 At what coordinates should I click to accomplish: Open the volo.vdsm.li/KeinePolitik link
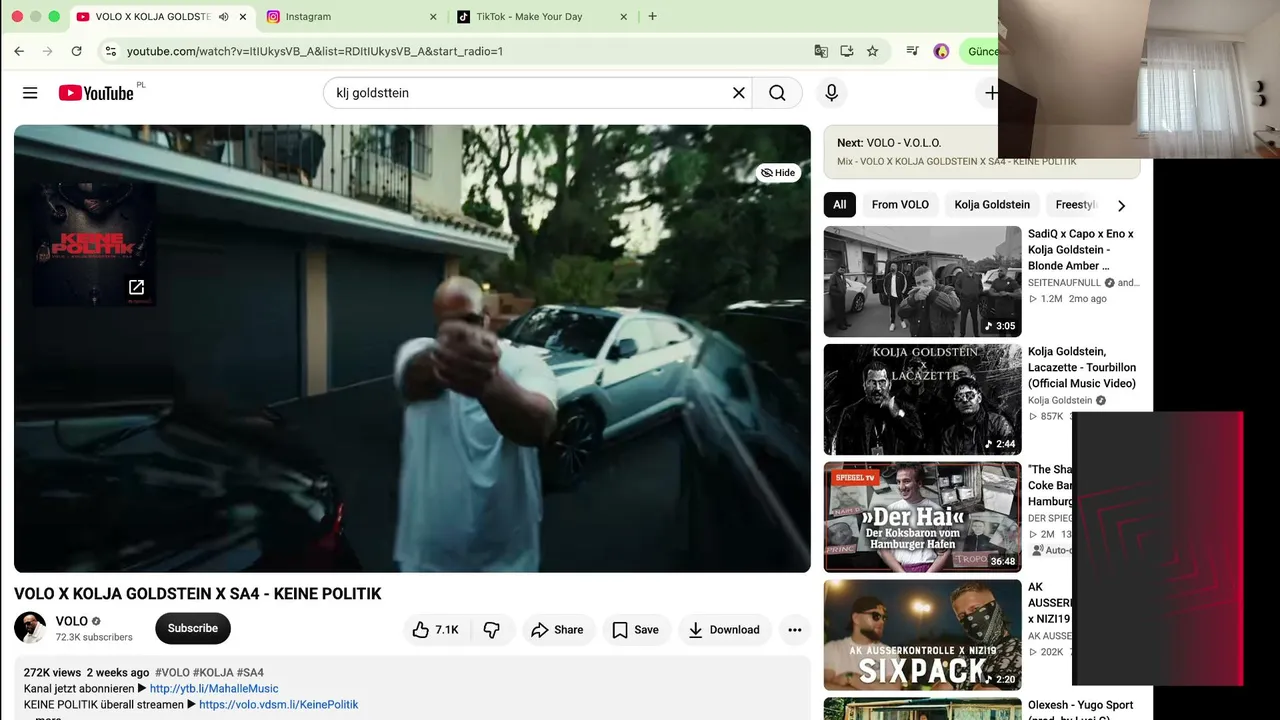279,704
